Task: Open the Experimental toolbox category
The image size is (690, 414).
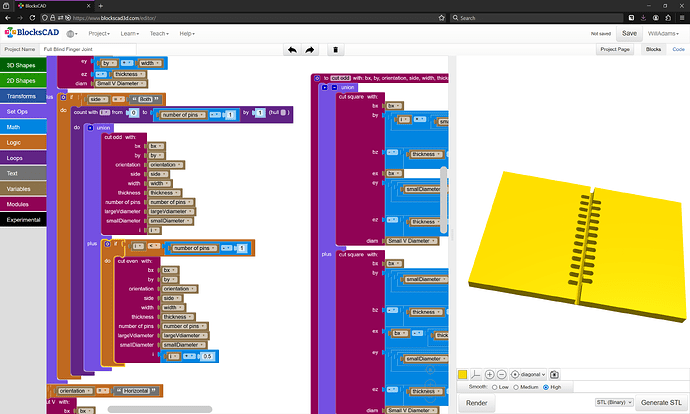Action: 23,220
